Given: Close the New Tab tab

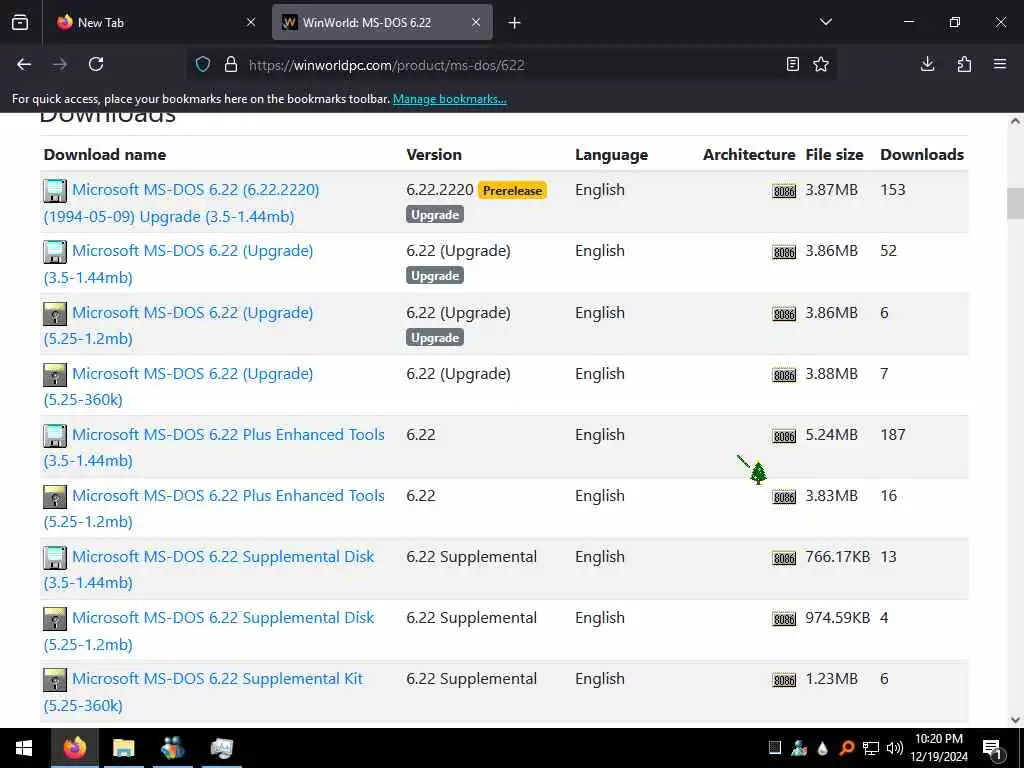Looking at the screenshot, I should 251,22.
